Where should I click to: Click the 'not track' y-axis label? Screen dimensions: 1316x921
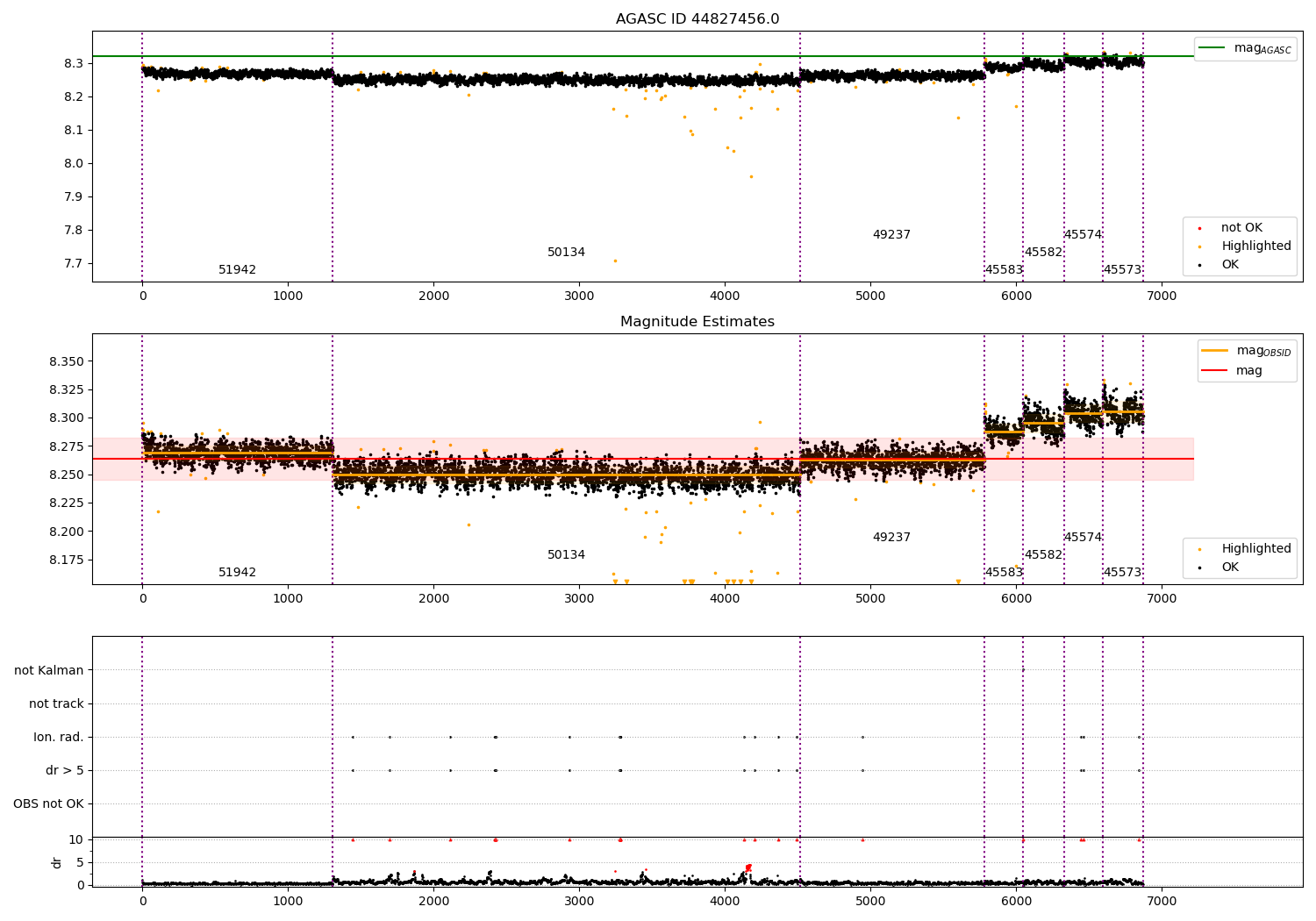(x=56, y=704)
